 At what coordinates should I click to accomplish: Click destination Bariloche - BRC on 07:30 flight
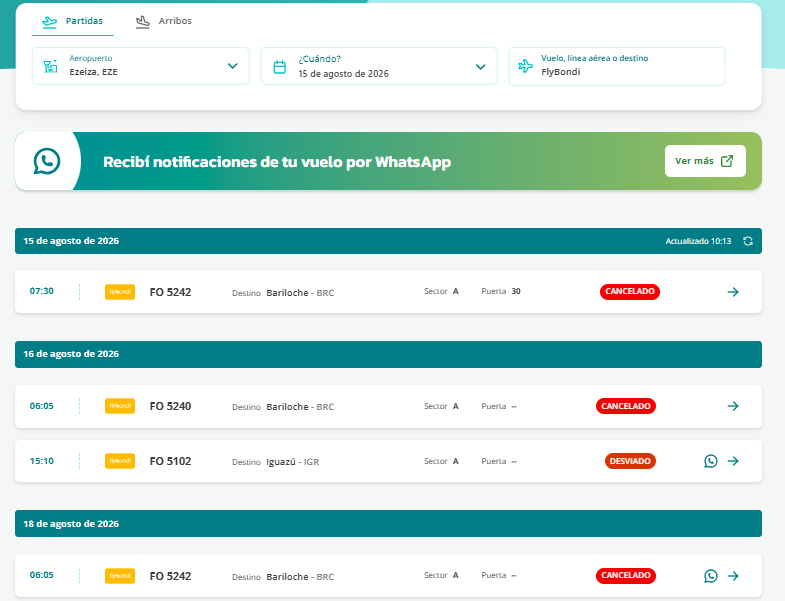(x=300, y=293)
